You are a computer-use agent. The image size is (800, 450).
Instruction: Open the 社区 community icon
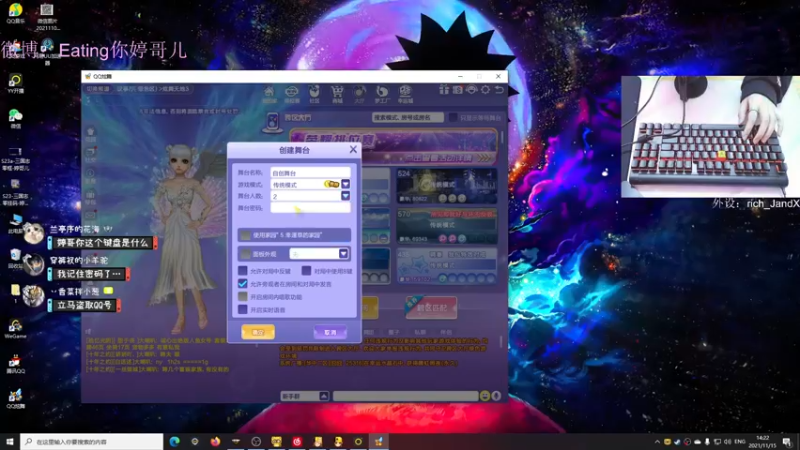coord(314,94)
